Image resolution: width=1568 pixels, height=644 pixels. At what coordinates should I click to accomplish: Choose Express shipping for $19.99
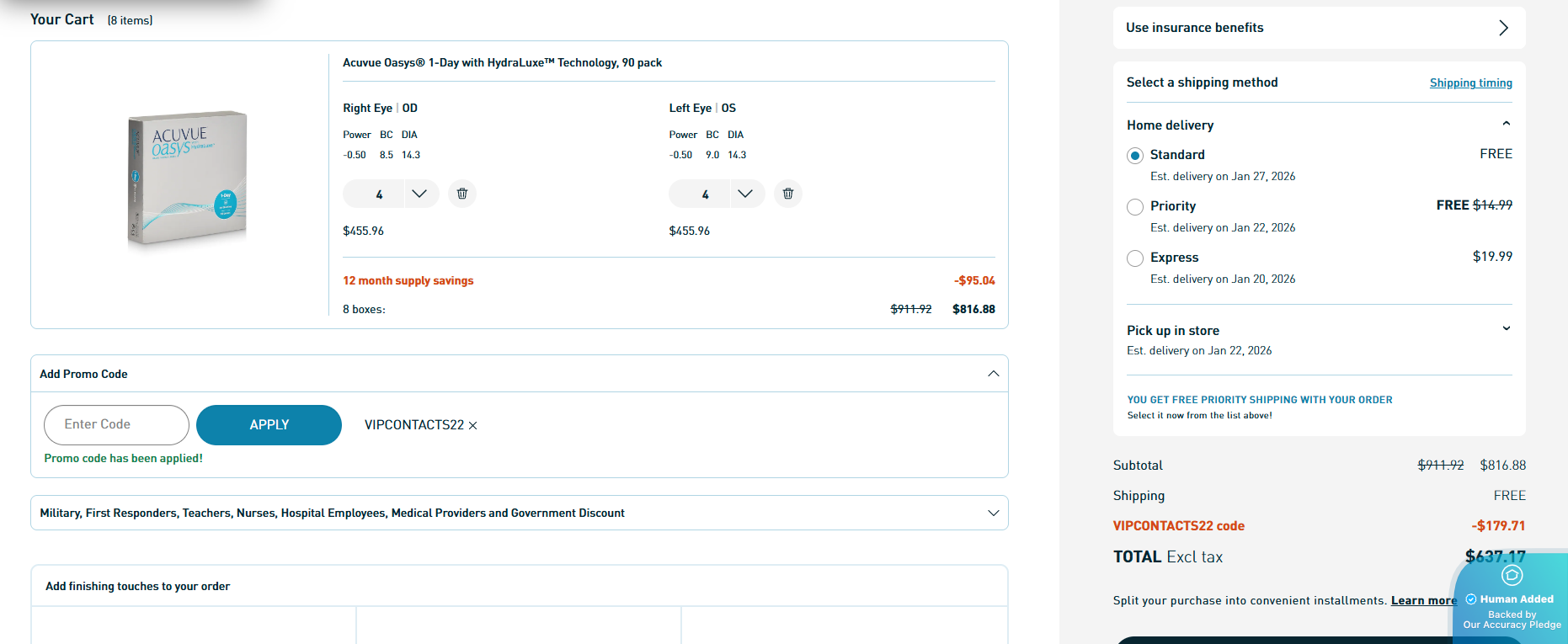(1135, 258)
